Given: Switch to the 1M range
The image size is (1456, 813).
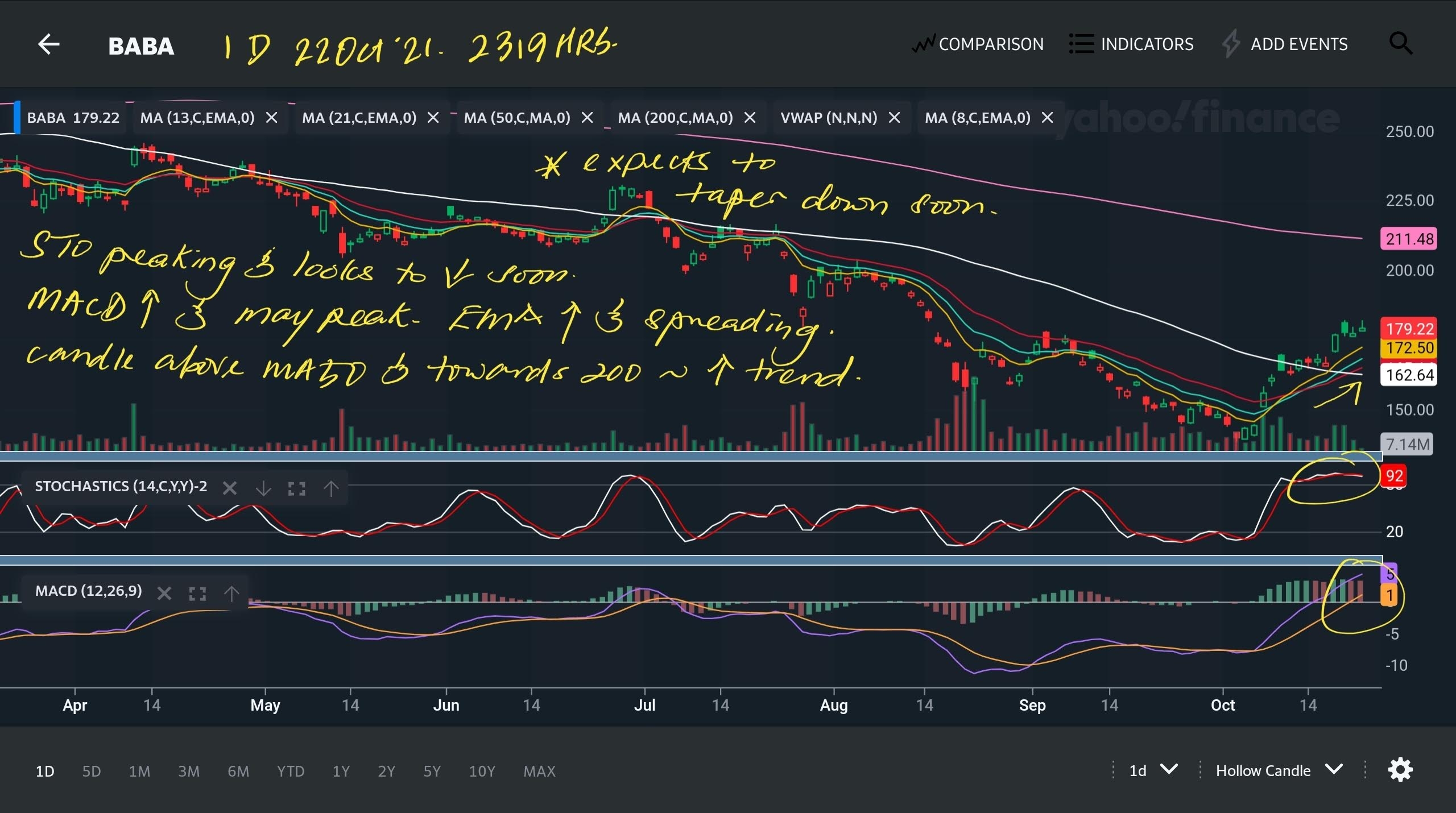Looking at the screenshot, I should tap(139, 771).
